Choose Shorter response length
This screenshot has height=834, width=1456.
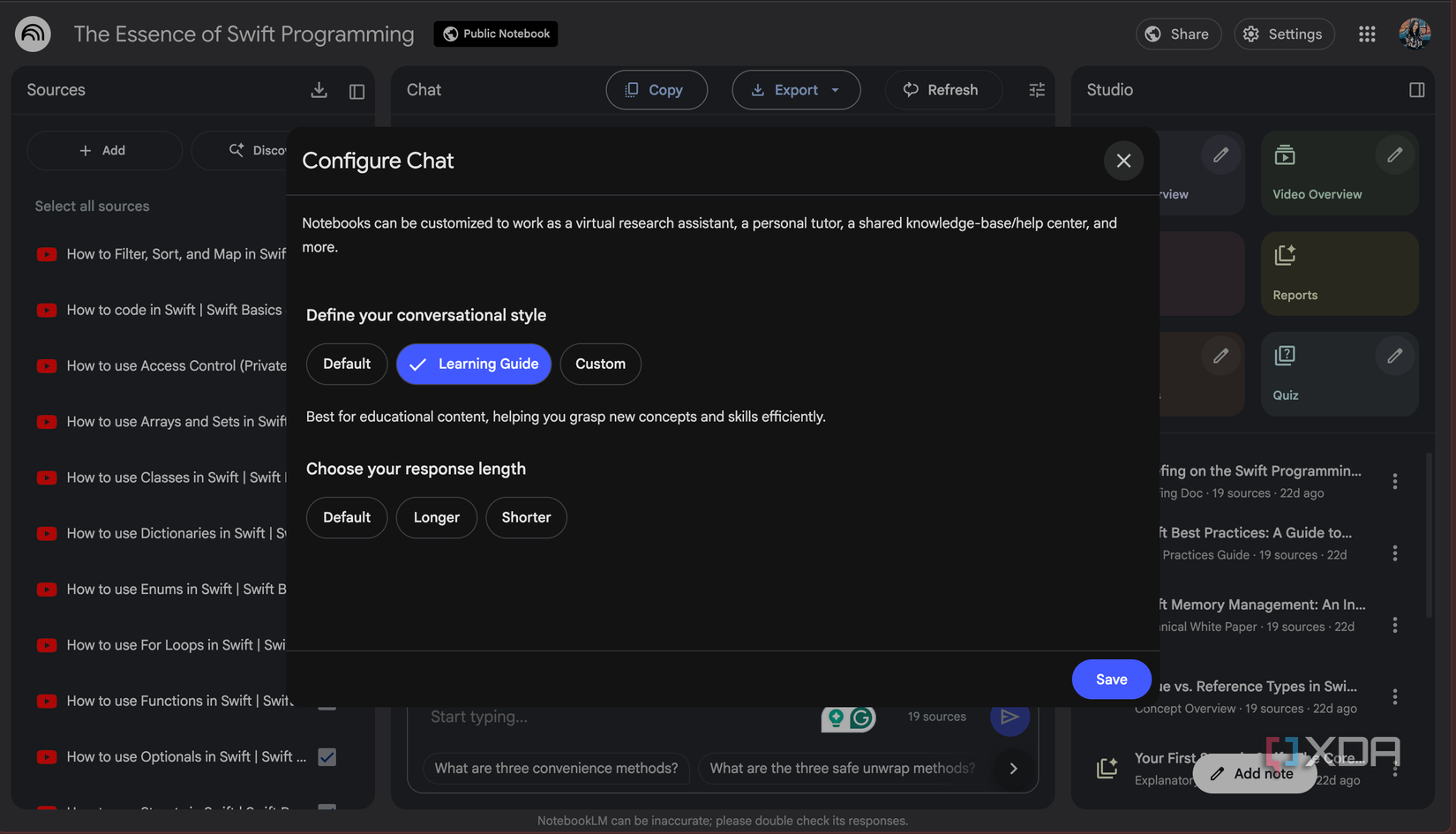tap(526, 517)
